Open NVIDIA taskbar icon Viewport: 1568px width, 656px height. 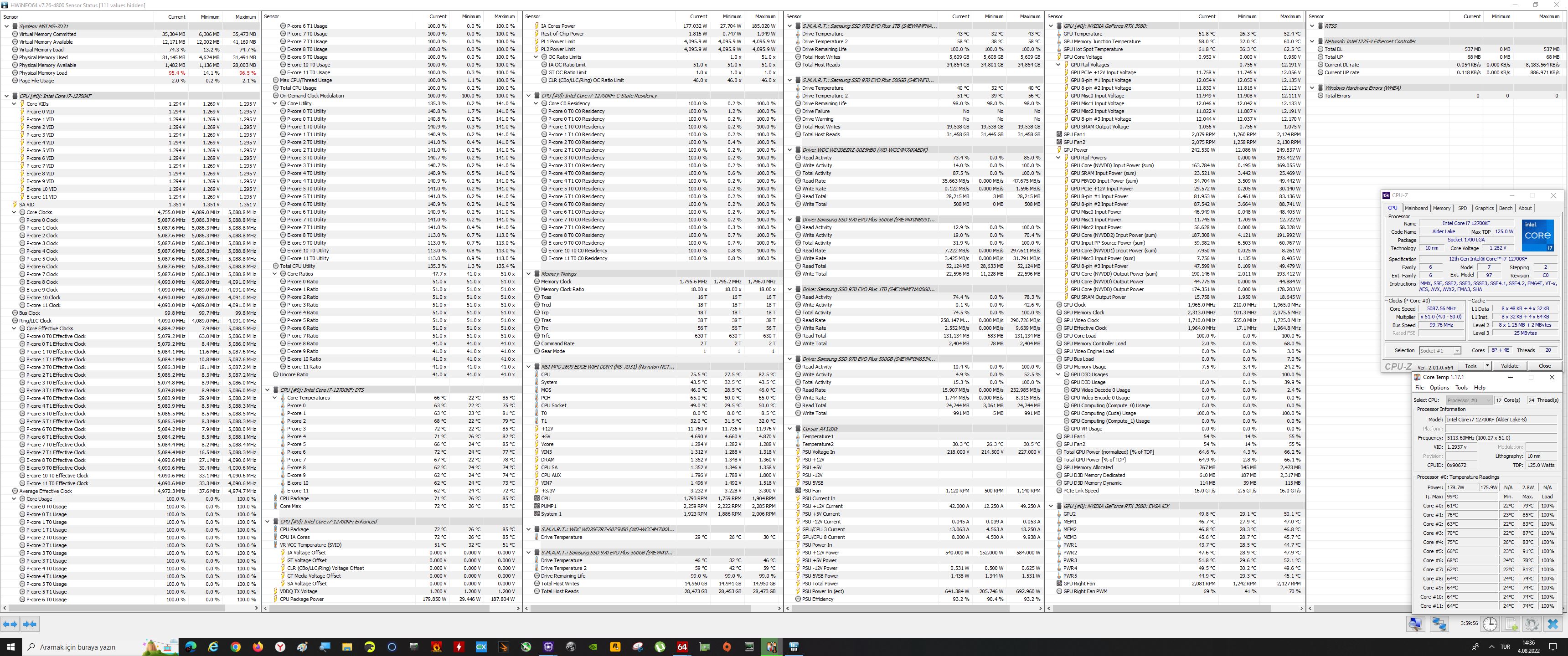(x=593, y=647)
